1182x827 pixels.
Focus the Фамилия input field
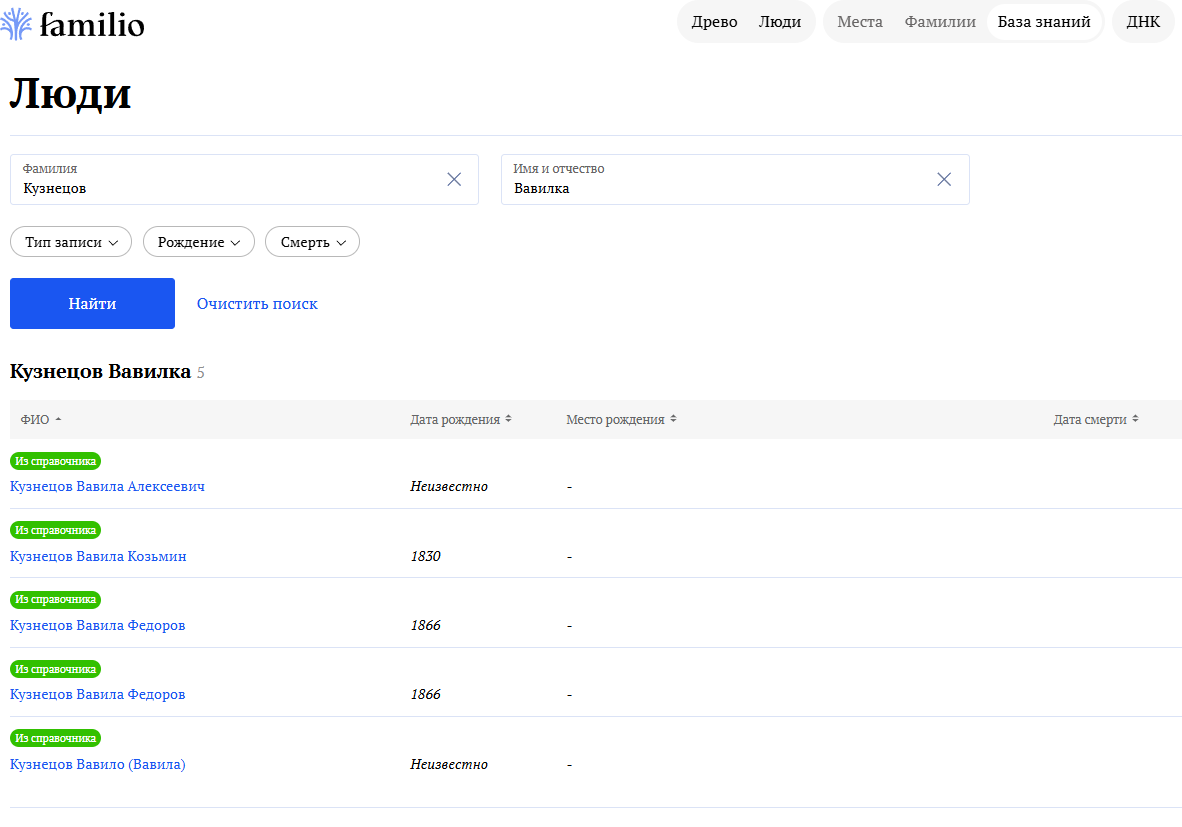225,187
